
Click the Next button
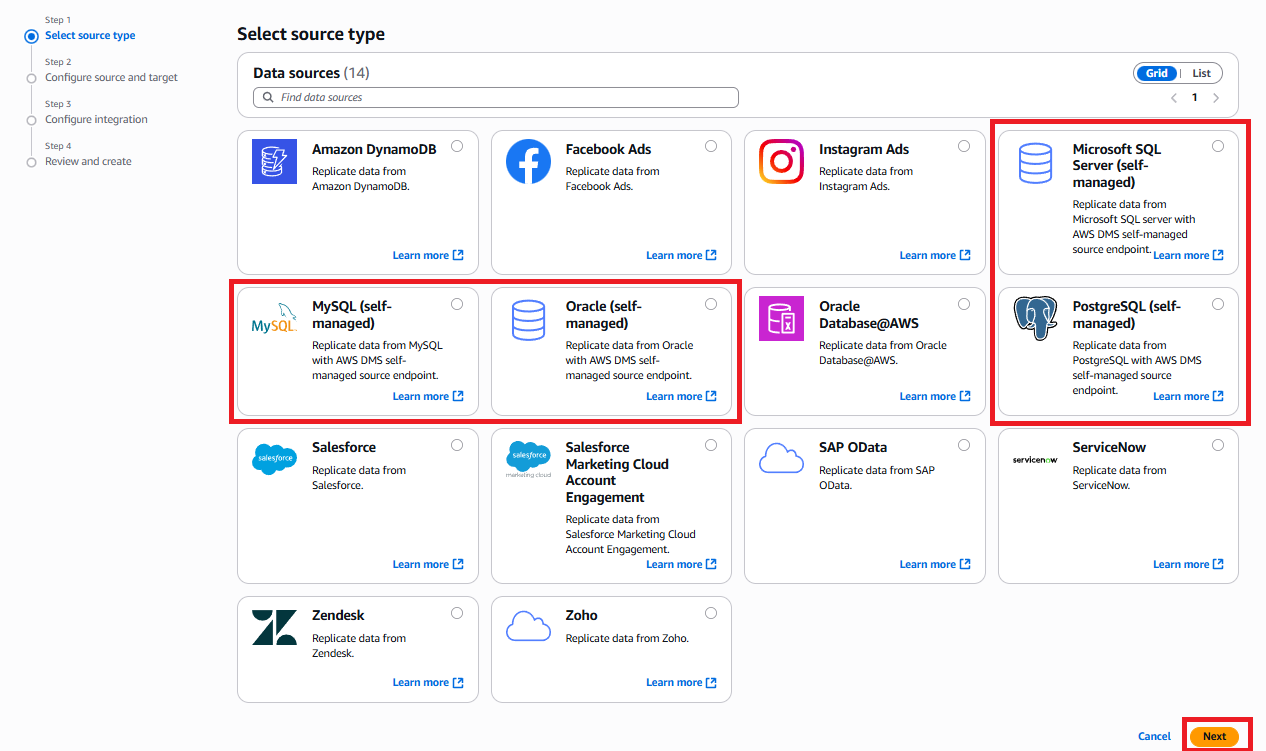click(x=1214, y=736)
